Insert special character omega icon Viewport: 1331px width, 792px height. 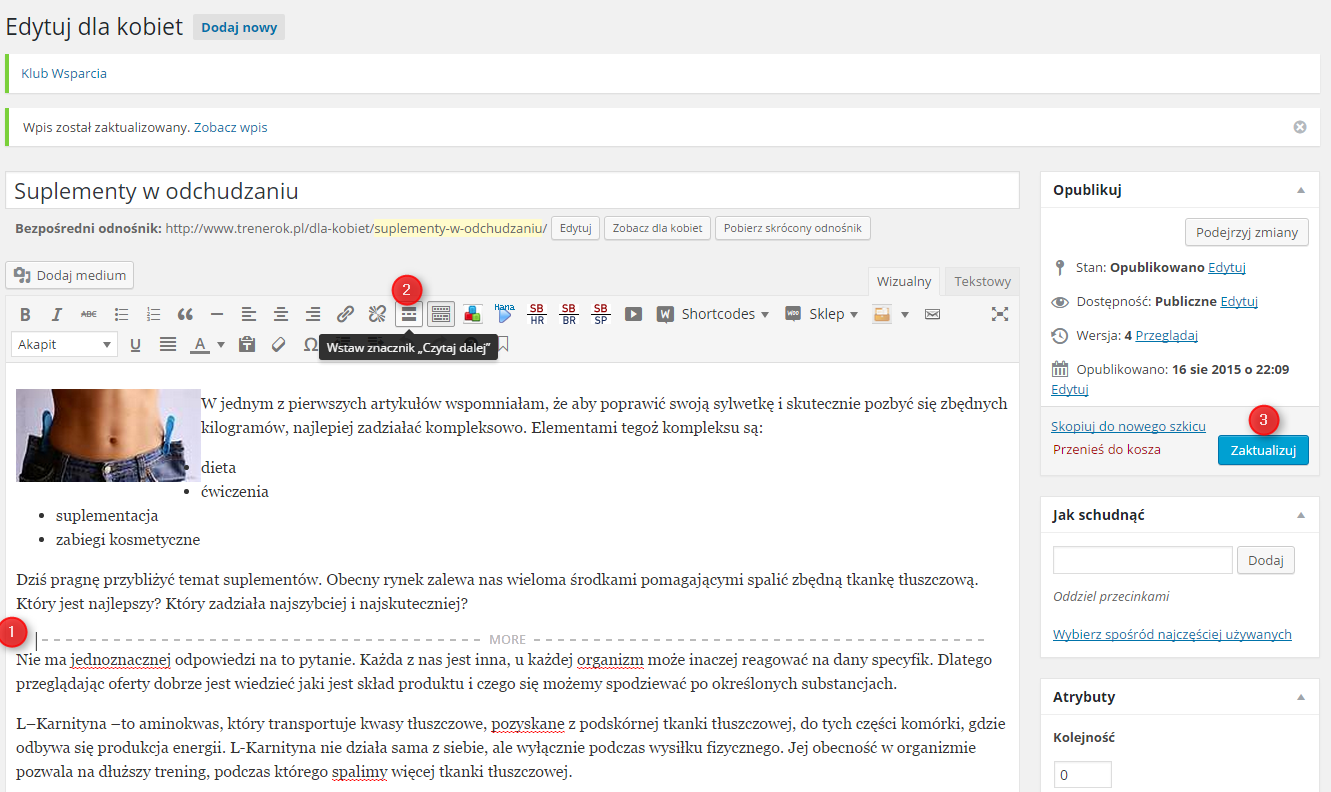coord(310,344)
